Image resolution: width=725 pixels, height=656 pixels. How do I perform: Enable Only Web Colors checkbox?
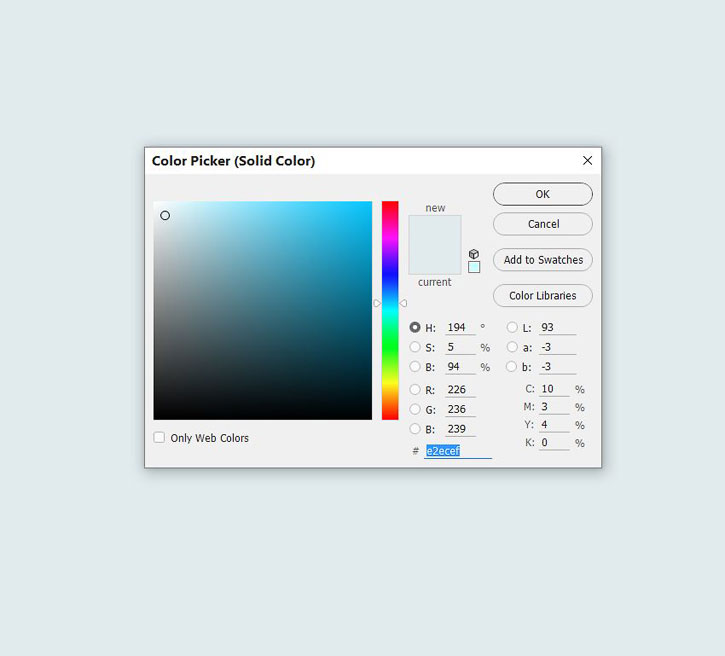[159, 437]
